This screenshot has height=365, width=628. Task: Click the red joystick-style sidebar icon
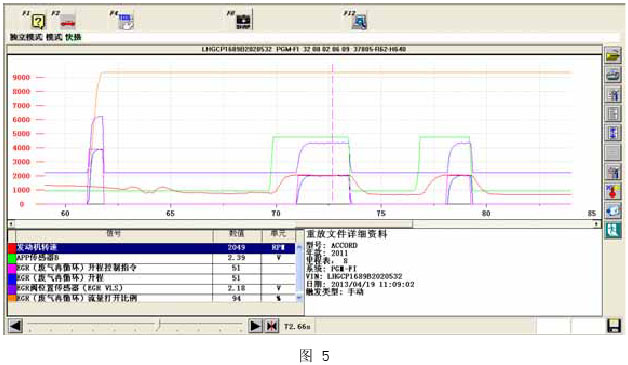pyautogui.click(x=613, y=191)
